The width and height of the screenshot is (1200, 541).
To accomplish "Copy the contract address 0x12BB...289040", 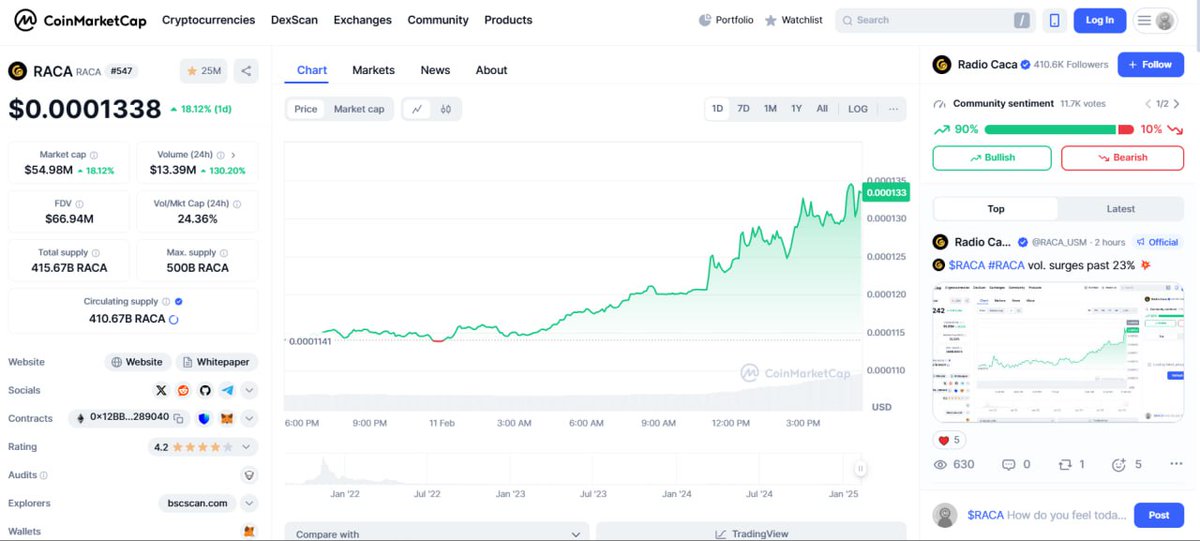I will [179, 418].
